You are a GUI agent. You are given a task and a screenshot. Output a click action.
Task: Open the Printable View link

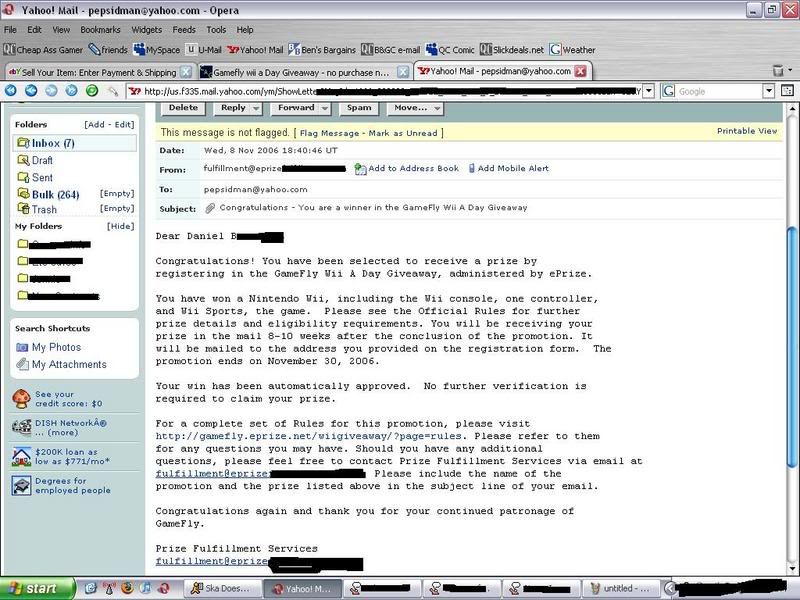click(x=747, y=131)
